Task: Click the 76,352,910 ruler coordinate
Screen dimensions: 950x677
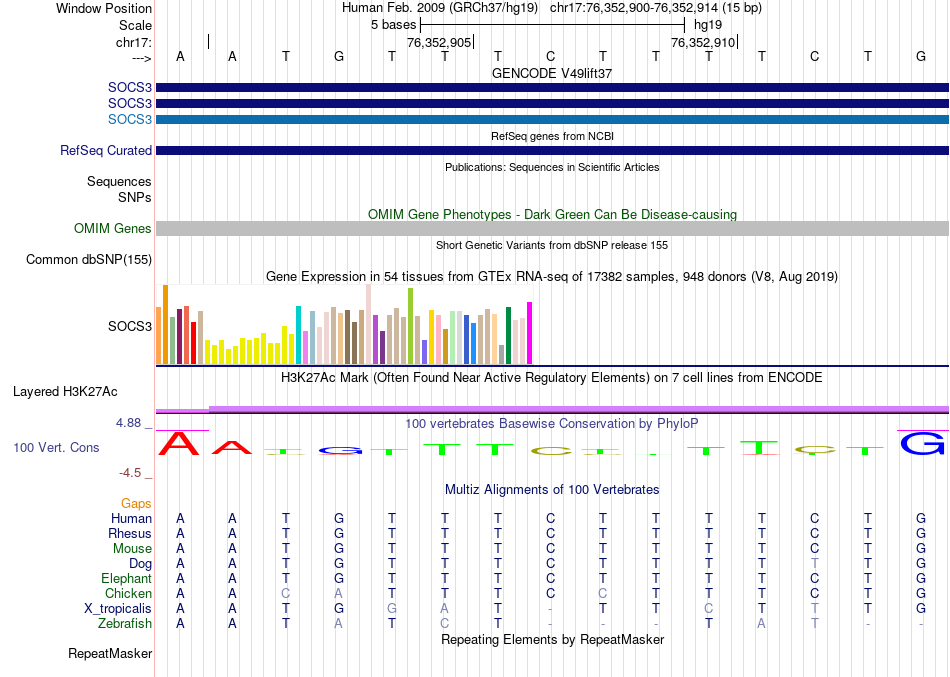Action: [x=703, y=42]
